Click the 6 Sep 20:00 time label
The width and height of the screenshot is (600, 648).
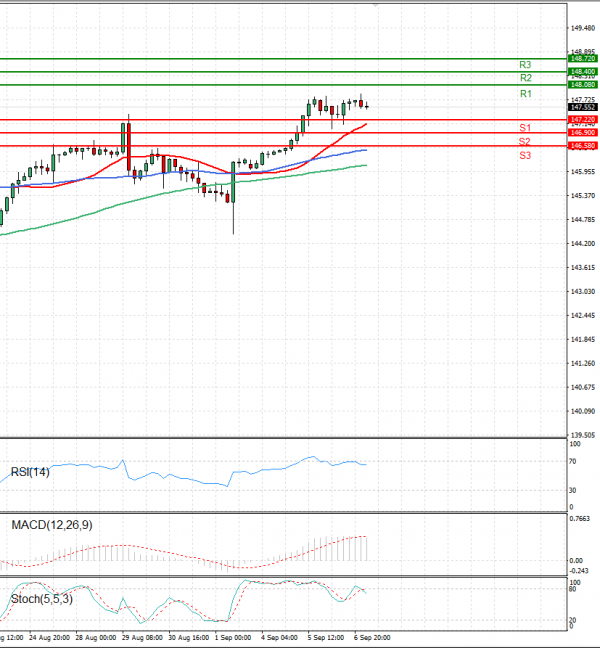click(x=371, y=638)
